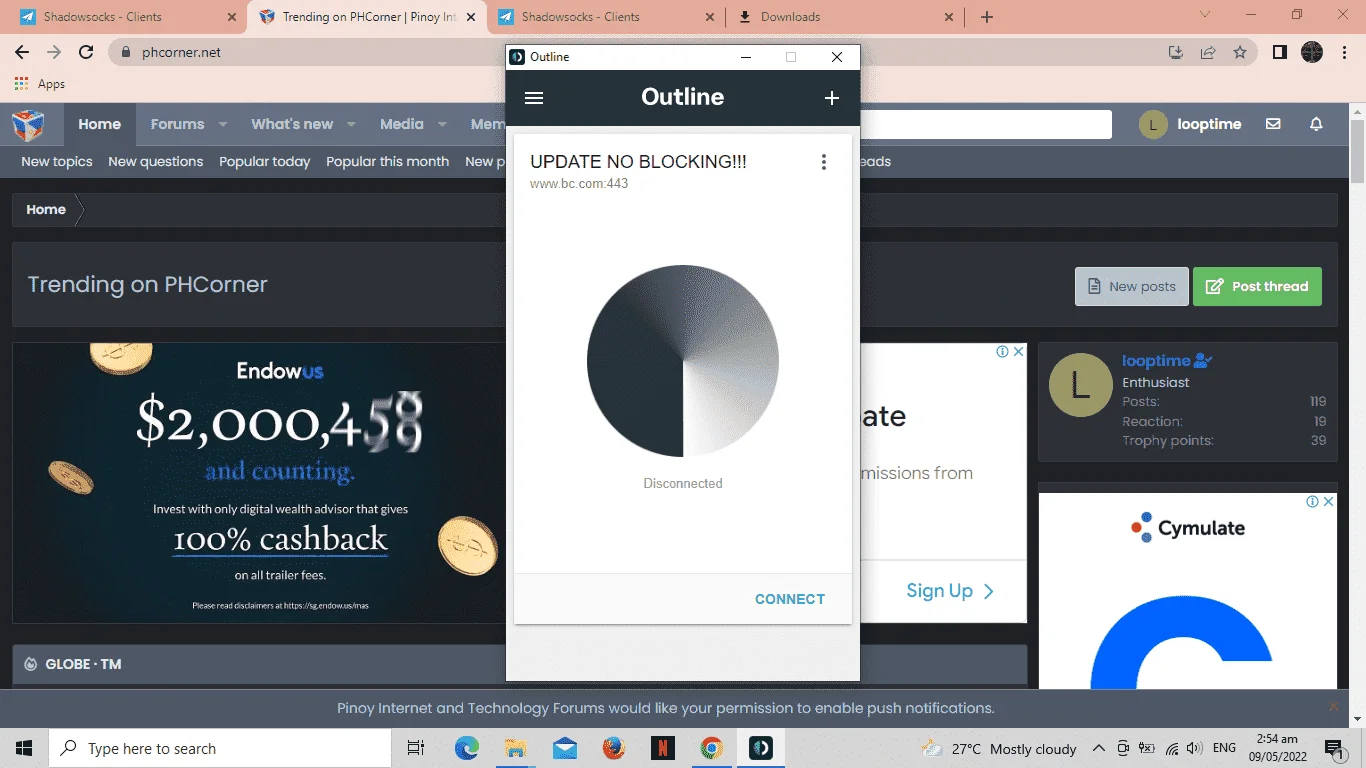Click the Endowus advertisement banner
Image resolution: width=1366 pixels, height=768 pixels.
(x=259, y=483)
